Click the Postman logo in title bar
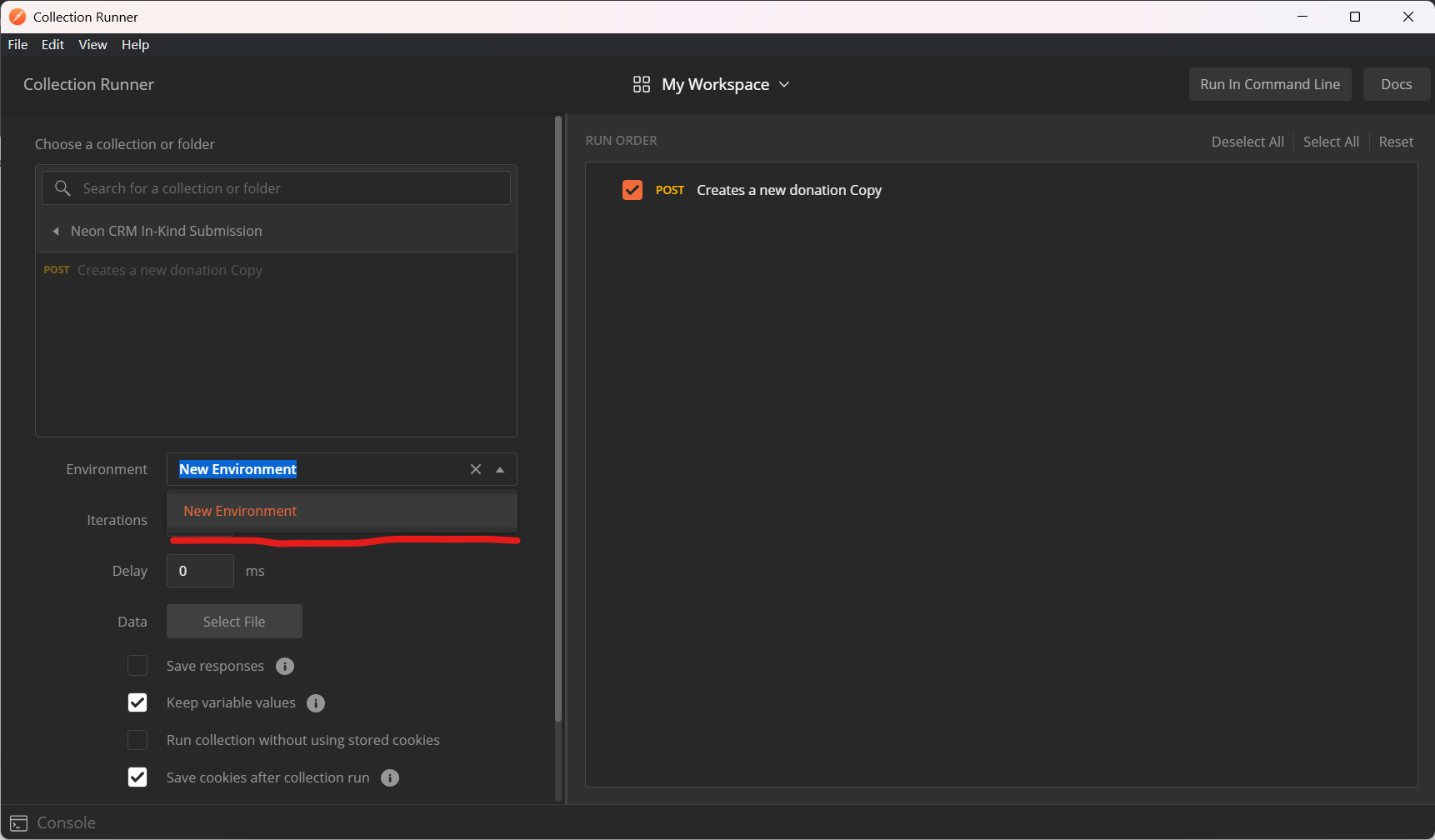The width and height of the screenshot is (1435, 840). pyautogui.click(x=17, y=17)
